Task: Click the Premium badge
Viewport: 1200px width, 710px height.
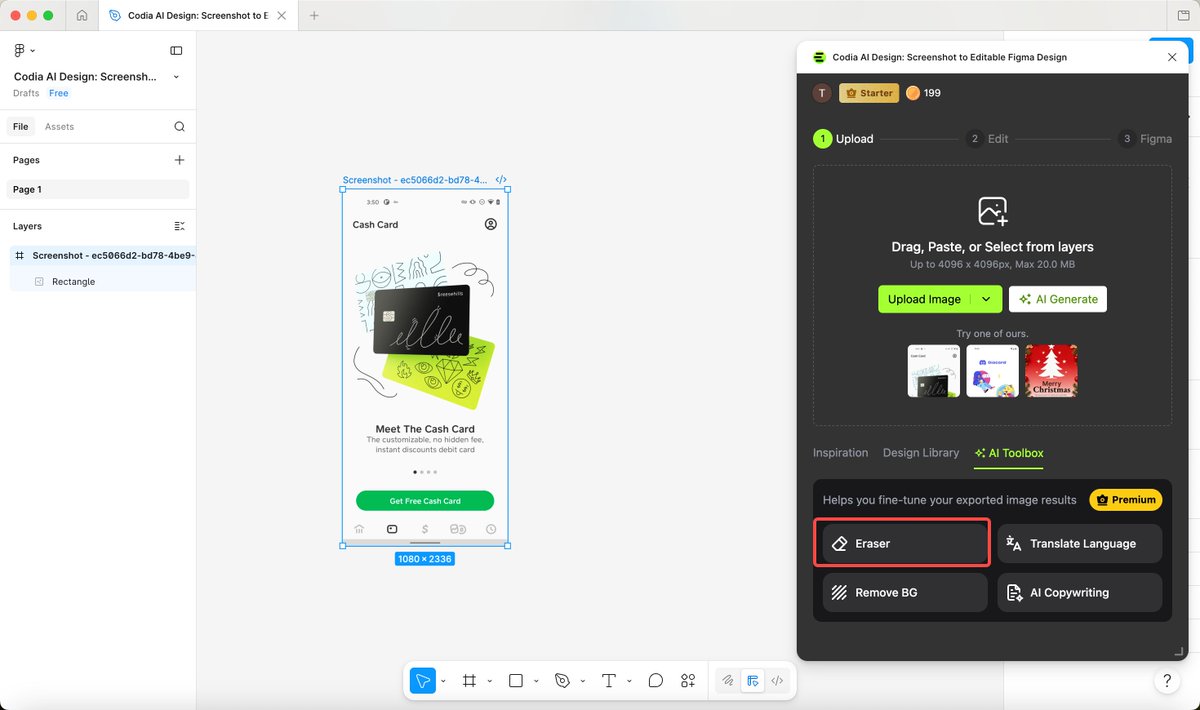Action: click(x=1125, y=500)
